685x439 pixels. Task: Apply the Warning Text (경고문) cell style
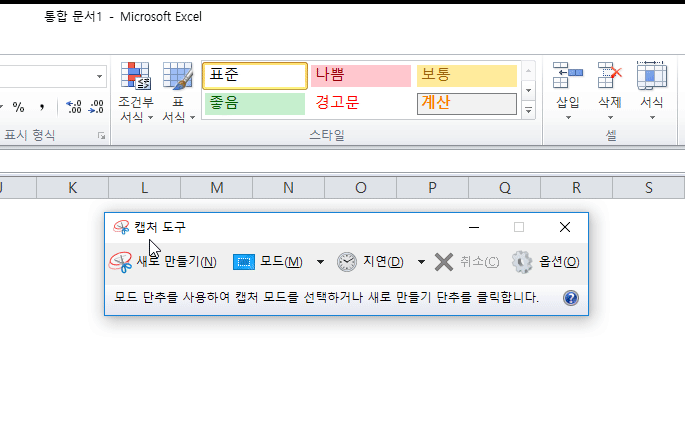click(361, 104)
